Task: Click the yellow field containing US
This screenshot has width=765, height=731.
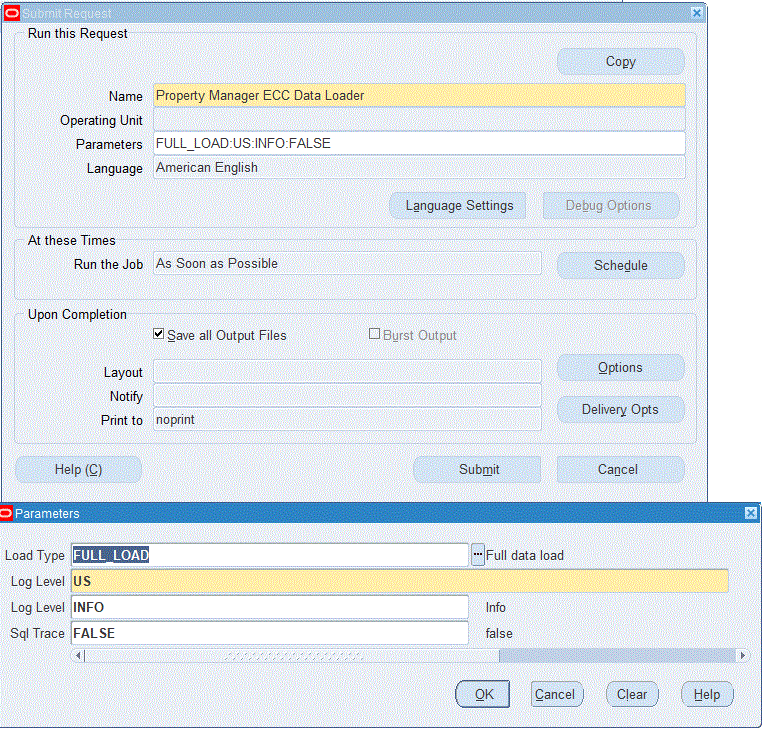Action: click(x=400, y=581)
